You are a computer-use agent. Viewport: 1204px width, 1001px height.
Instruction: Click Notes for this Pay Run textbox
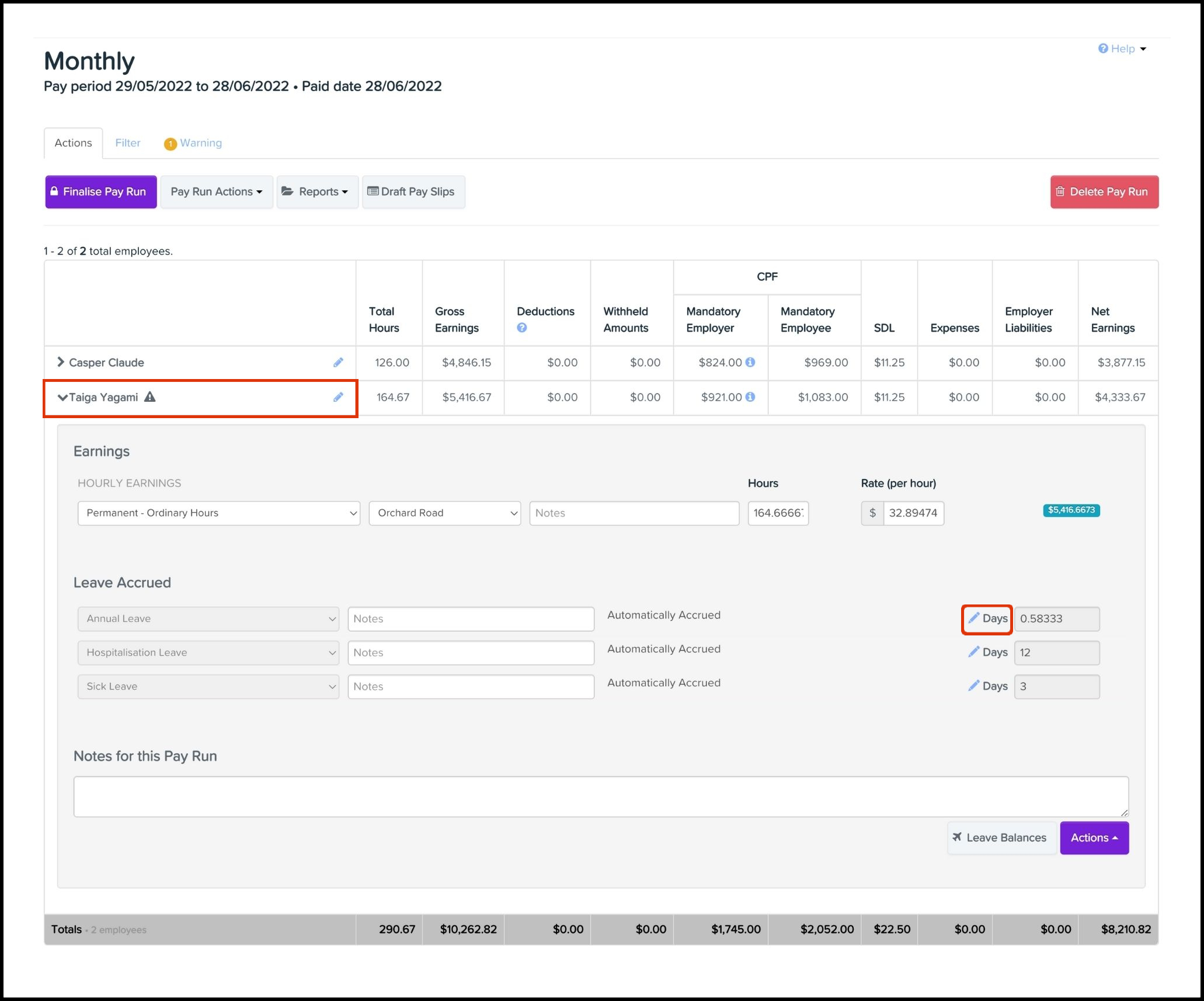coord(601,796)
